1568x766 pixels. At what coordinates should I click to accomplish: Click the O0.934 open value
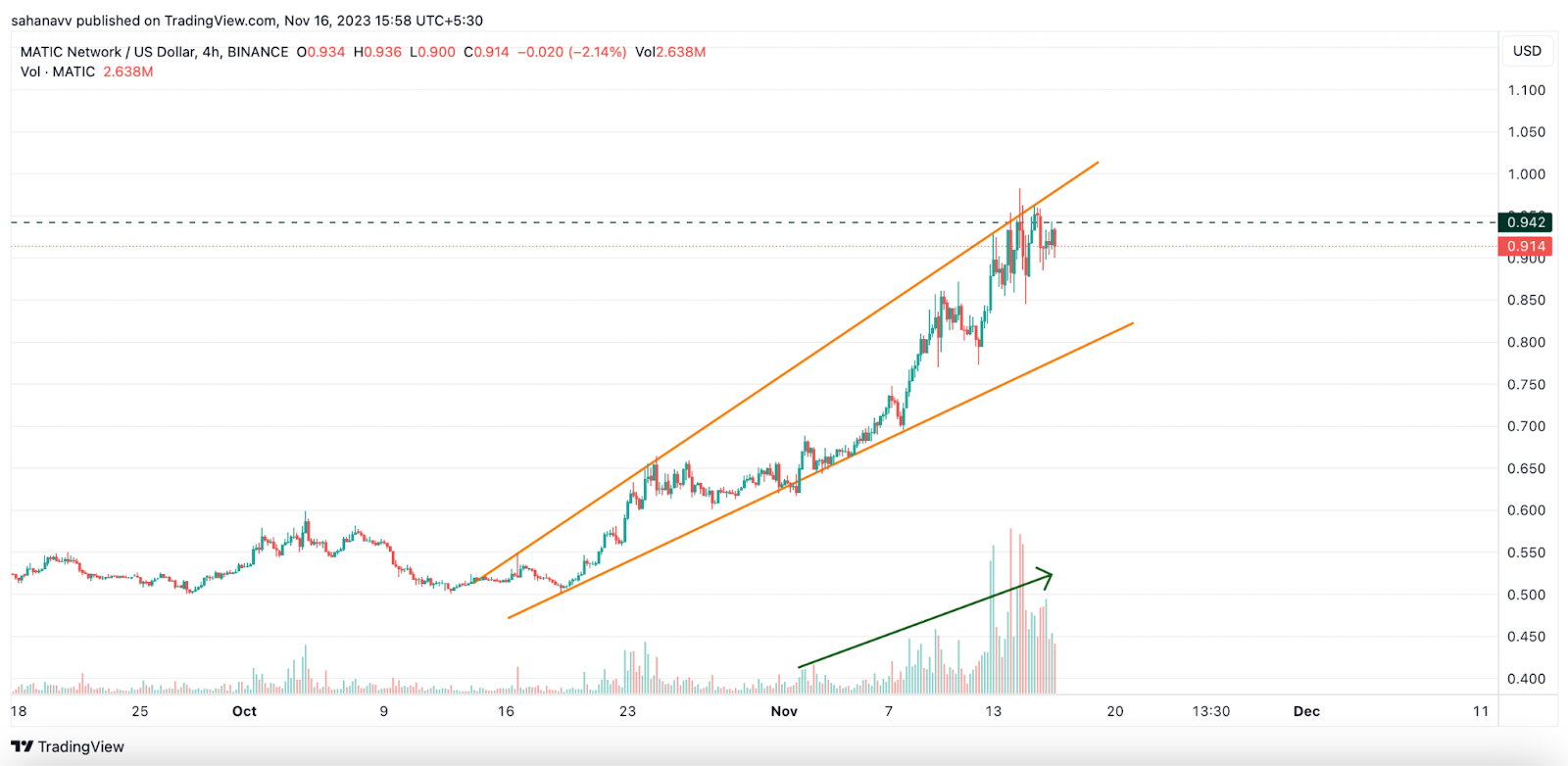pos(320,52)
